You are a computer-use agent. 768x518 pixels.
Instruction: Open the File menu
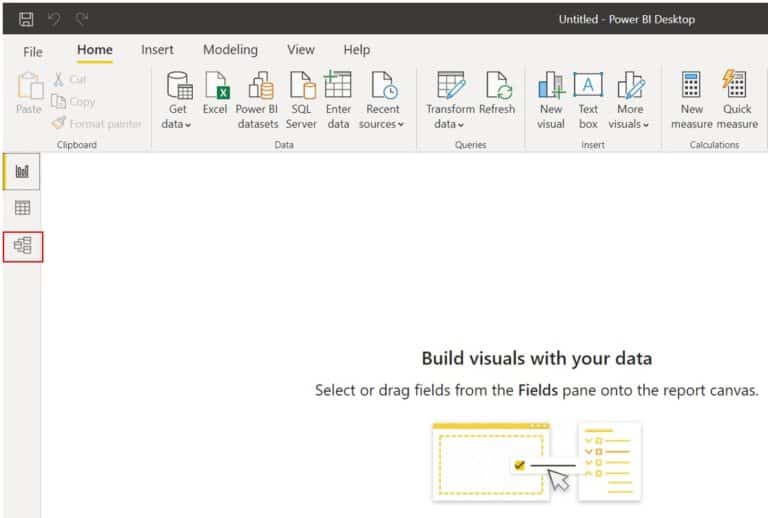click(33, 51)
